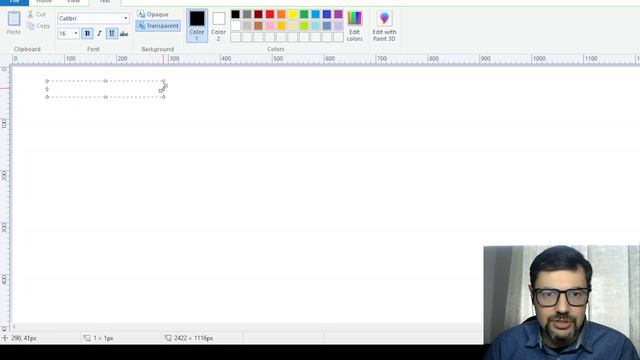The image size is (640, 360).
Task: Pick the blue-gray palette swatch
Action: [x=327, y=26]
